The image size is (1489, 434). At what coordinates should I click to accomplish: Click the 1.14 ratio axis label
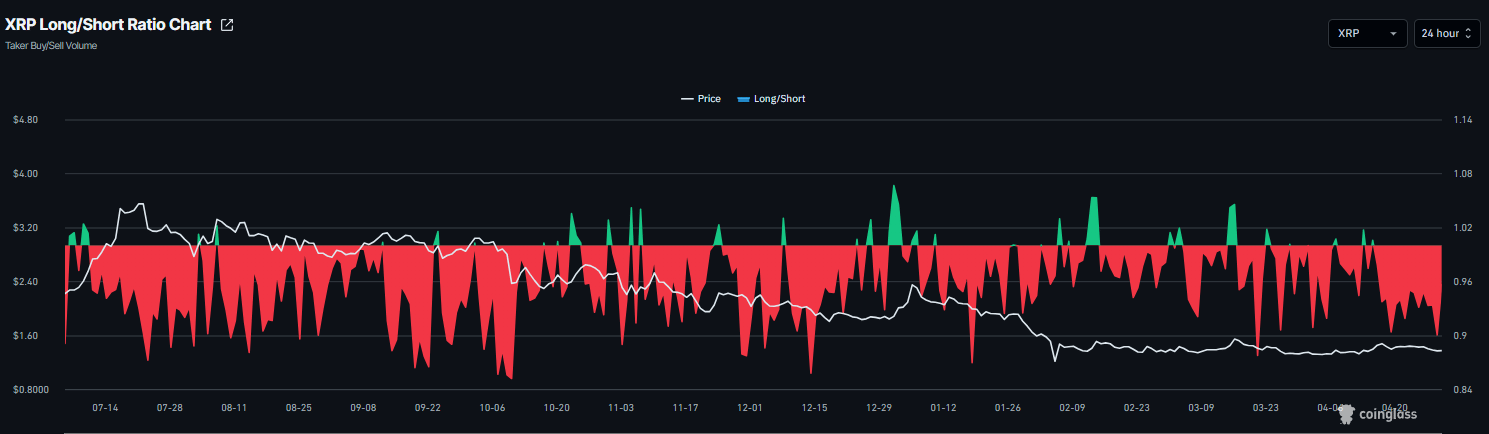click(1463, 120)
